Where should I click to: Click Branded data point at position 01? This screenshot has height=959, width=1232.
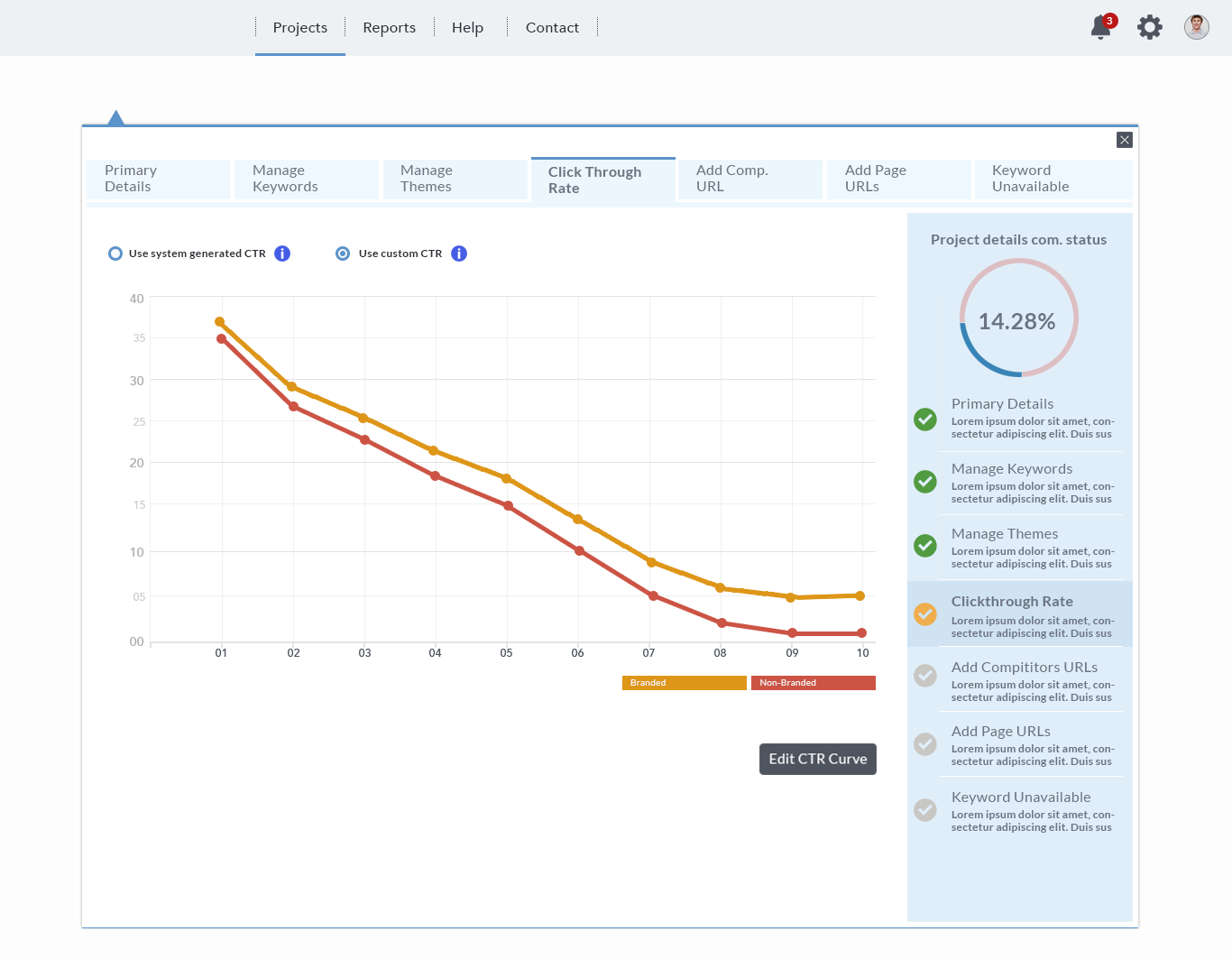pyautogui.click(x=219, y=321)
